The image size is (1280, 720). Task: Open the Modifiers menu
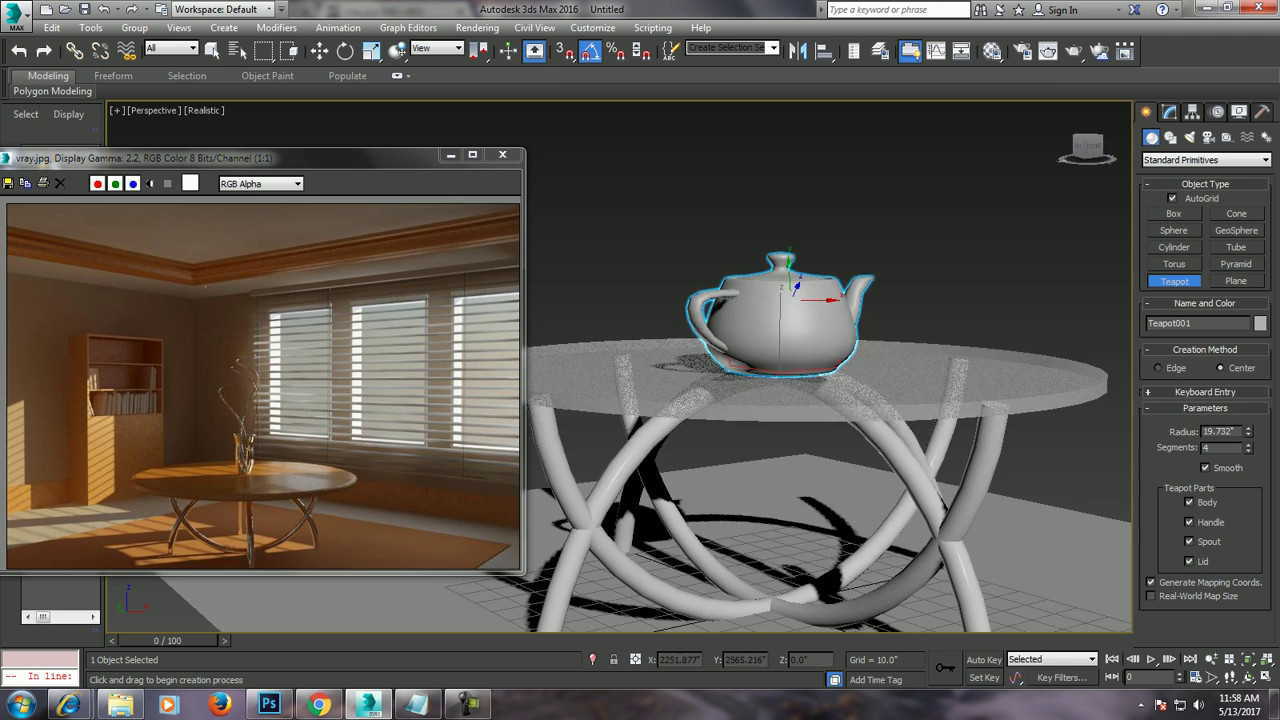276,28
